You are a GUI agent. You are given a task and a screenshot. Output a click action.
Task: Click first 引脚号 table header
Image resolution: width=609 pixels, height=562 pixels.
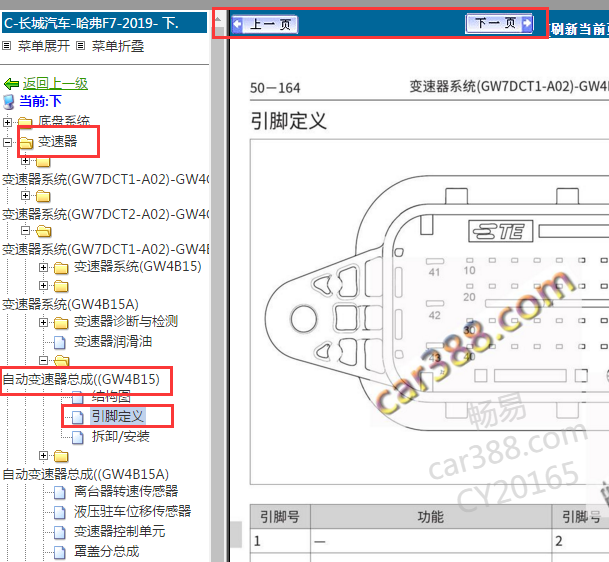click(280, 517)
